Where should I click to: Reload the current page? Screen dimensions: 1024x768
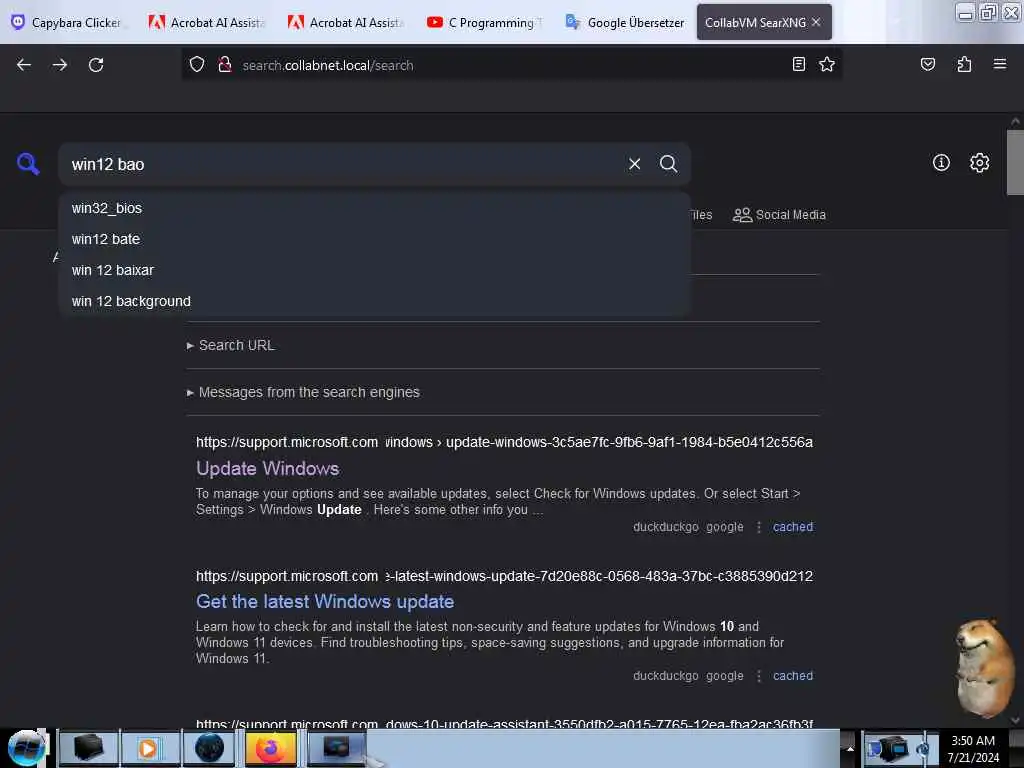coord(96,65)
